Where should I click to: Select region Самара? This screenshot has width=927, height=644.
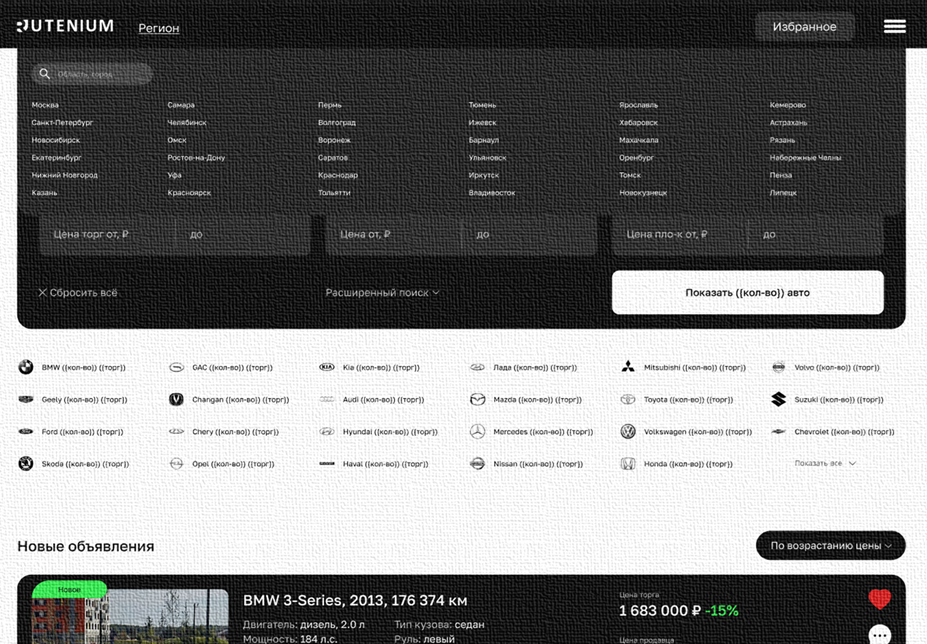(181, 105)
